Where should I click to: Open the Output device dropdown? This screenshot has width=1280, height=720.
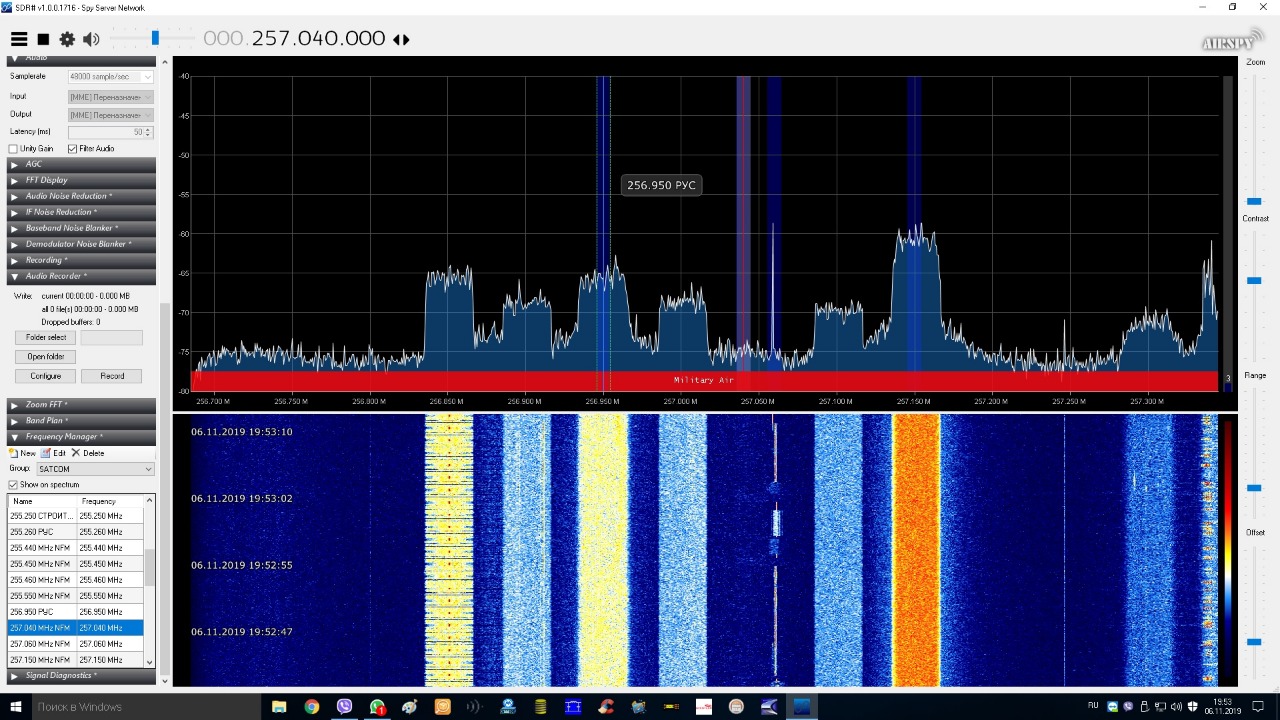pyautogui.click(x=111, y=115)
